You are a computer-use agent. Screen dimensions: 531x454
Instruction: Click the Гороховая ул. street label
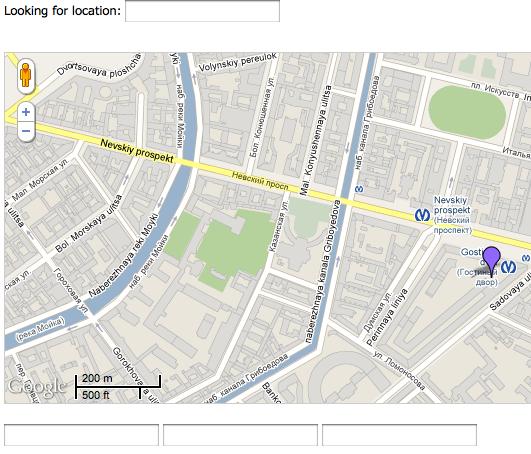(x=71, y=290)
